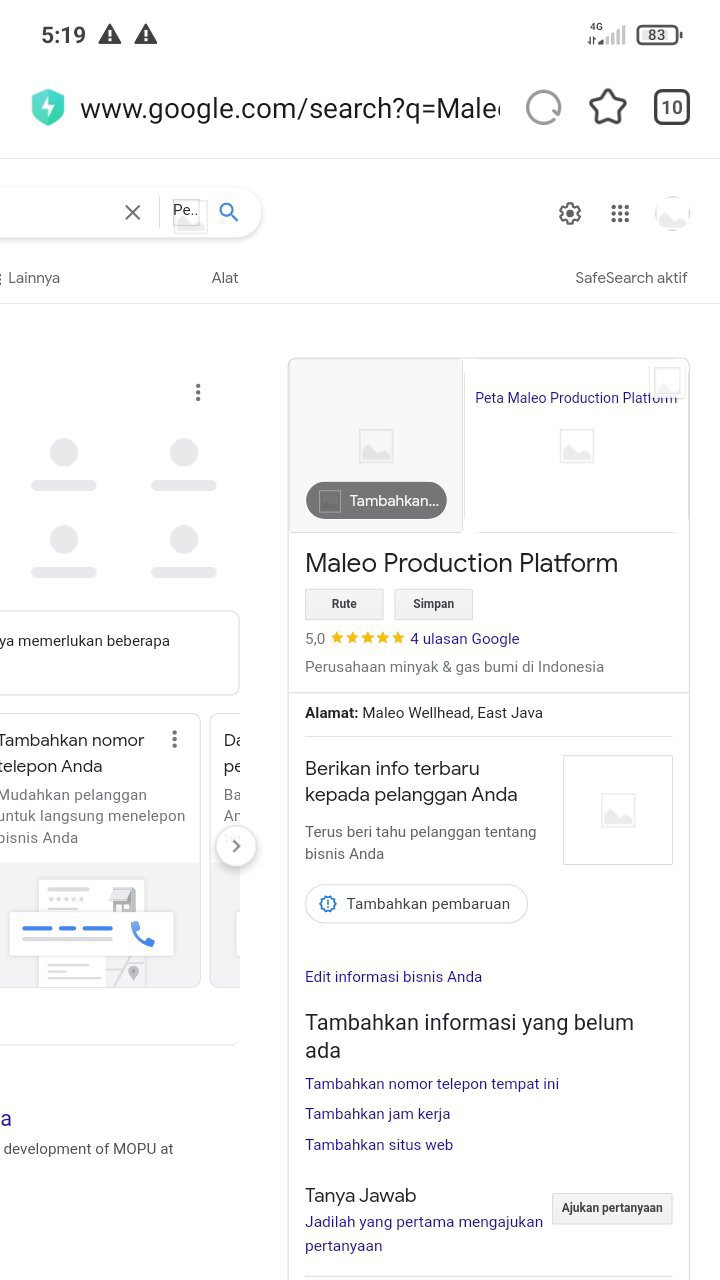
Task: Tap the browser URL address field
Action: coord(290,108)
